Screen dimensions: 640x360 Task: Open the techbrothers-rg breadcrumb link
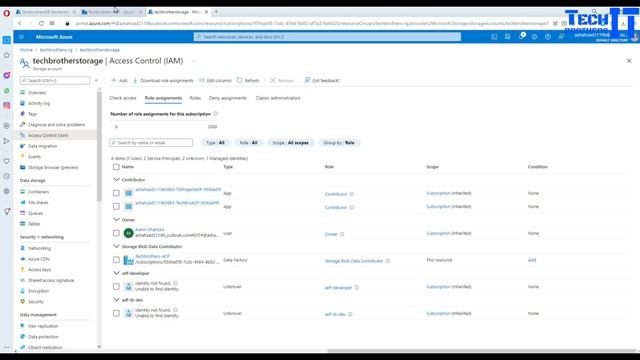(56, 50)
